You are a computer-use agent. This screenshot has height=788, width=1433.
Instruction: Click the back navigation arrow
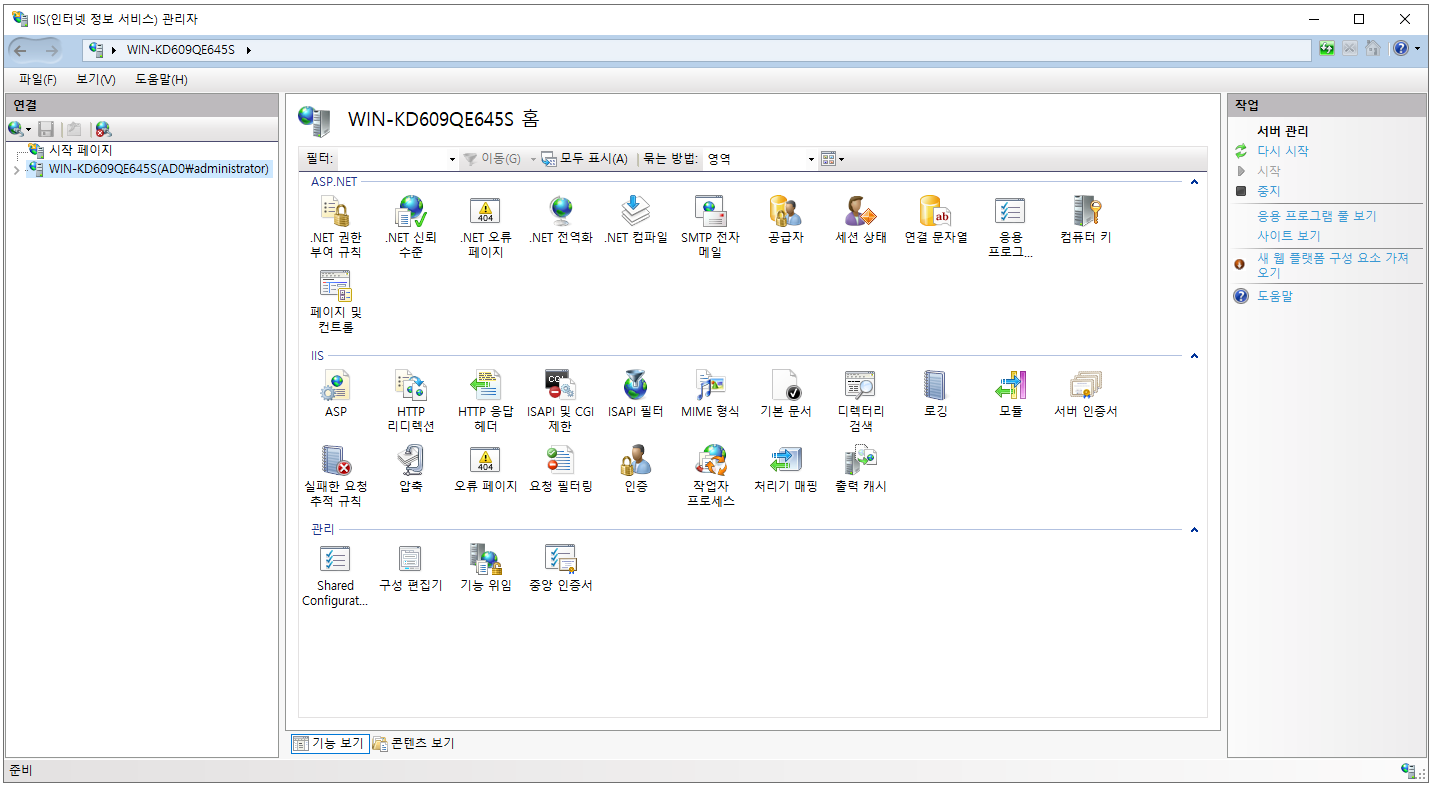(21, 49)
